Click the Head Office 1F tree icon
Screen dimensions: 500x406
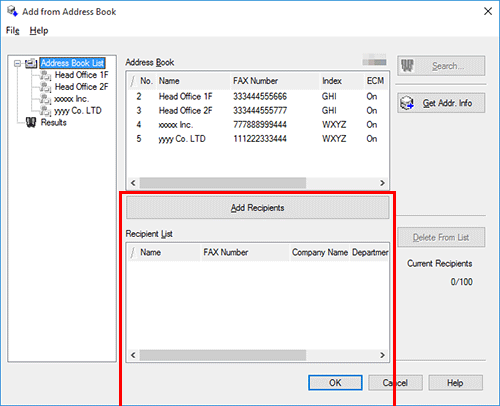tap(45, 75)
